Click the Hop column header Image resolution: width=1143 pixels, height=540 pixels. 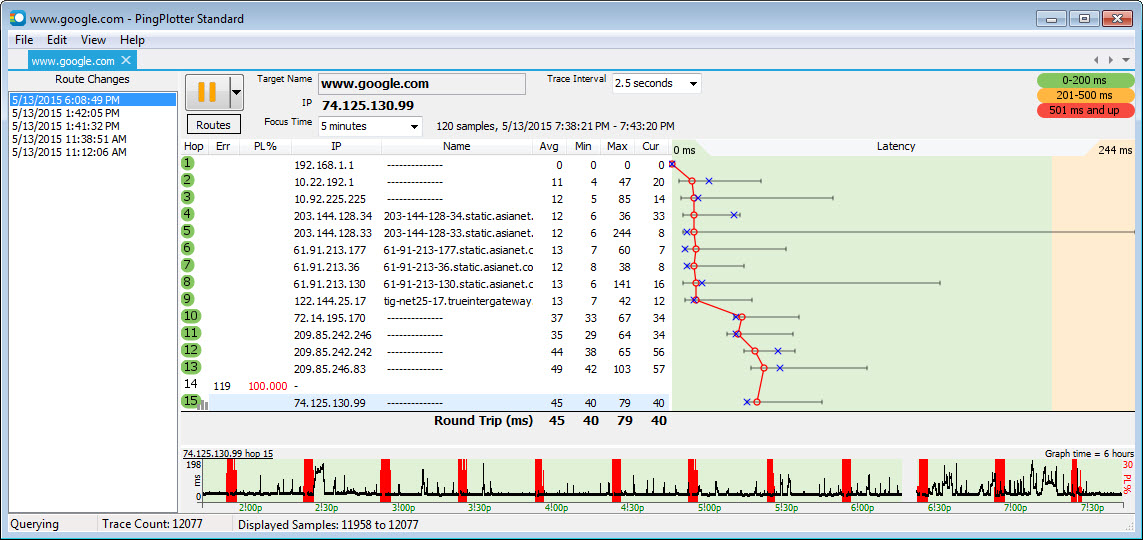click(x=194, y=146)
